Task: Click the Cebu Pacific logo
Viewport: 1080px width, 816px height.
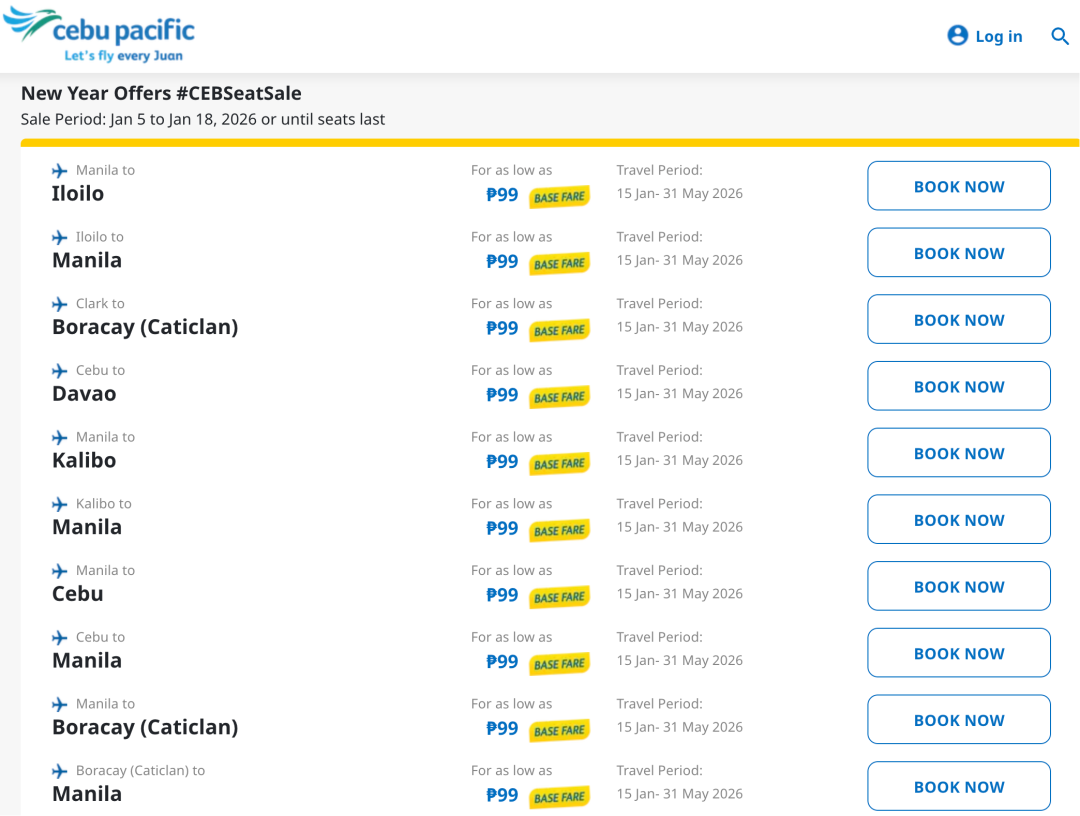Action: pyautogui.click(x=99, y=34)
